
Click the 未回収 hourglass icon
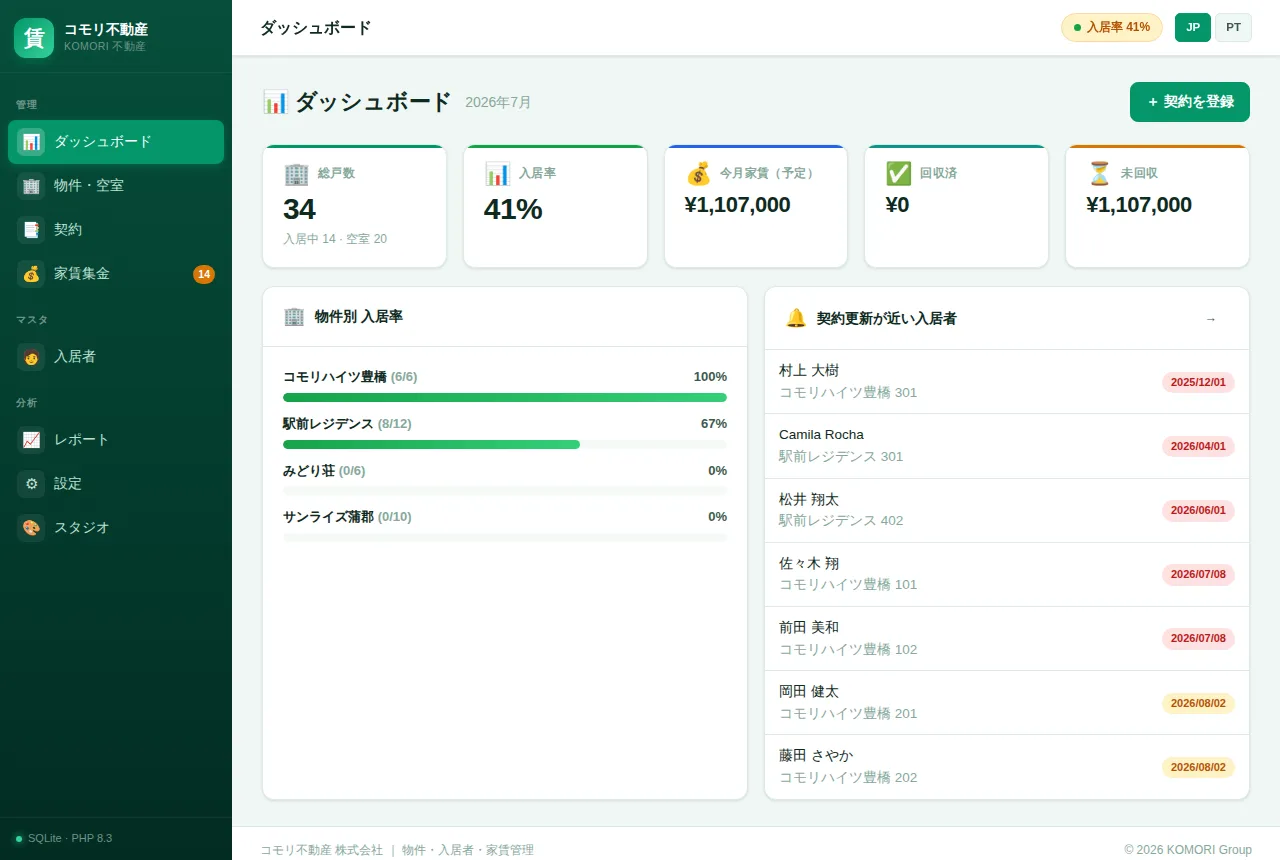point(1099,174)
